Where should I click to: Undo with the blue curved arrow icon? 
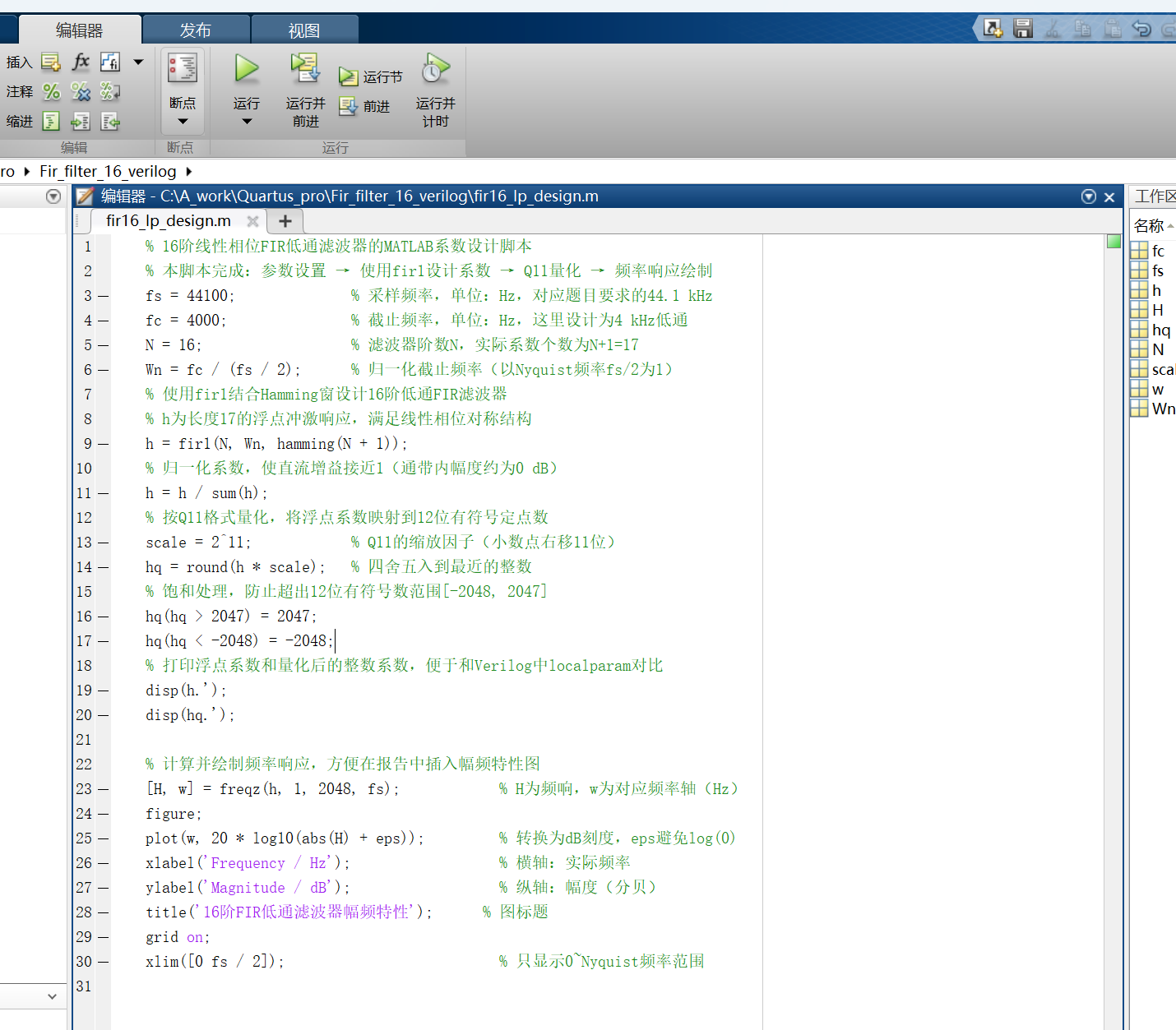[1141, 29]
